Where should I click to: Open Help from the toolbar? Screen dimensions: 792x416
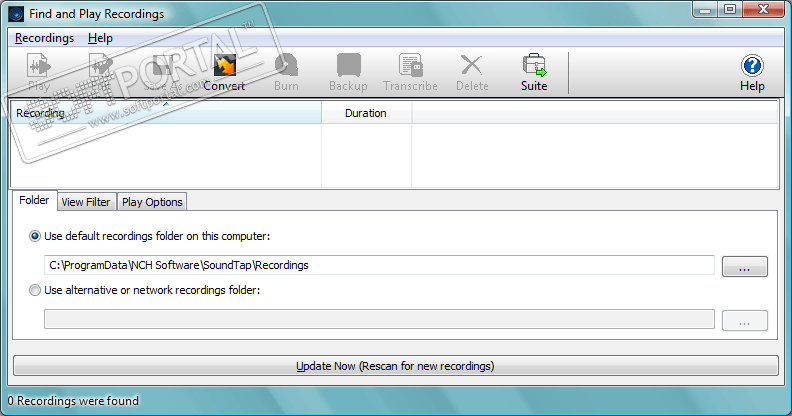pos(752,72)
